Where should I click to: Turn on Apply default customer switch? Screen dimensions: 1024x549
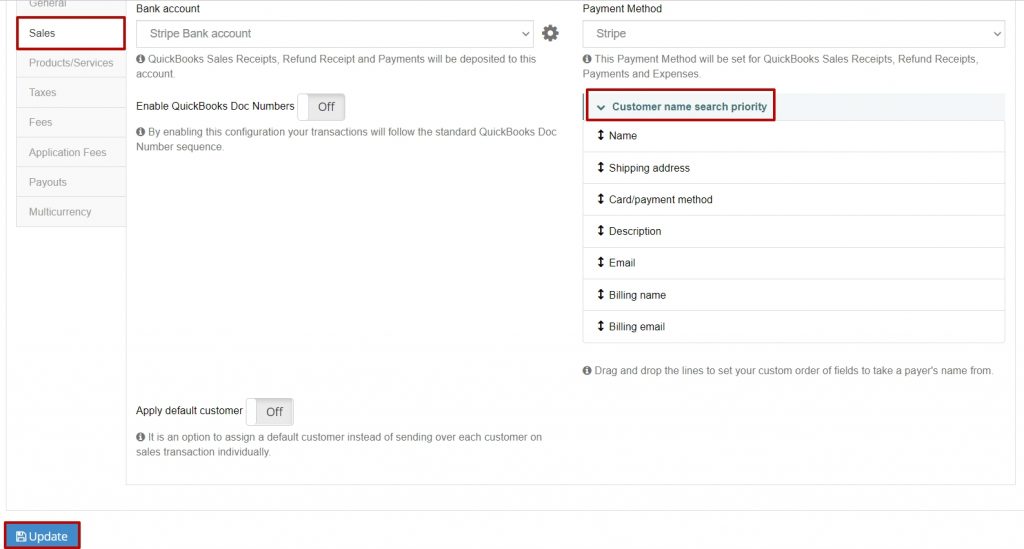pyautogui.click(x=270, y=411)
